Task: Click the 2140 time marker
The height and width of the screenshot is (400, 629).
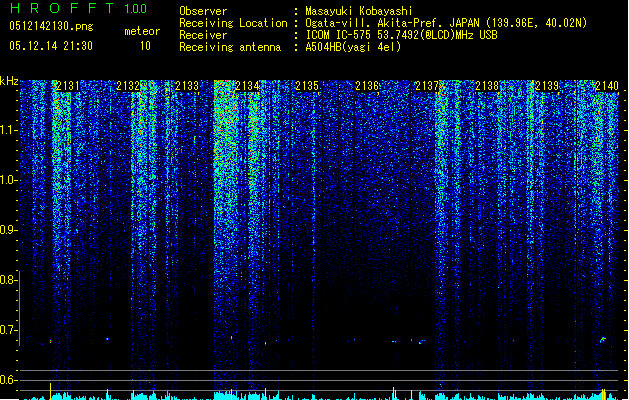Action: 607,86
